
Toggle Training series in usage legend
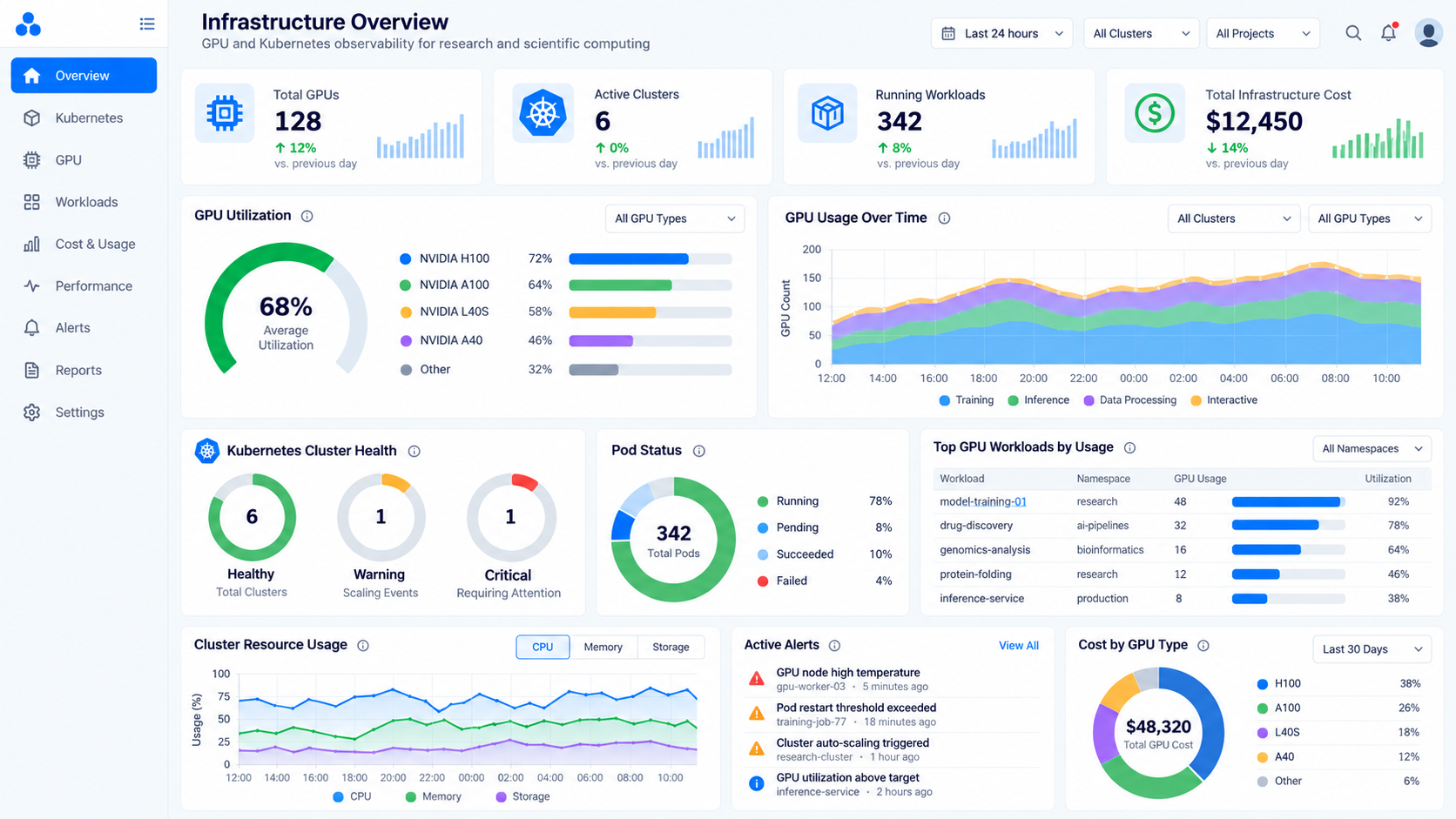(x=966, y=400)
